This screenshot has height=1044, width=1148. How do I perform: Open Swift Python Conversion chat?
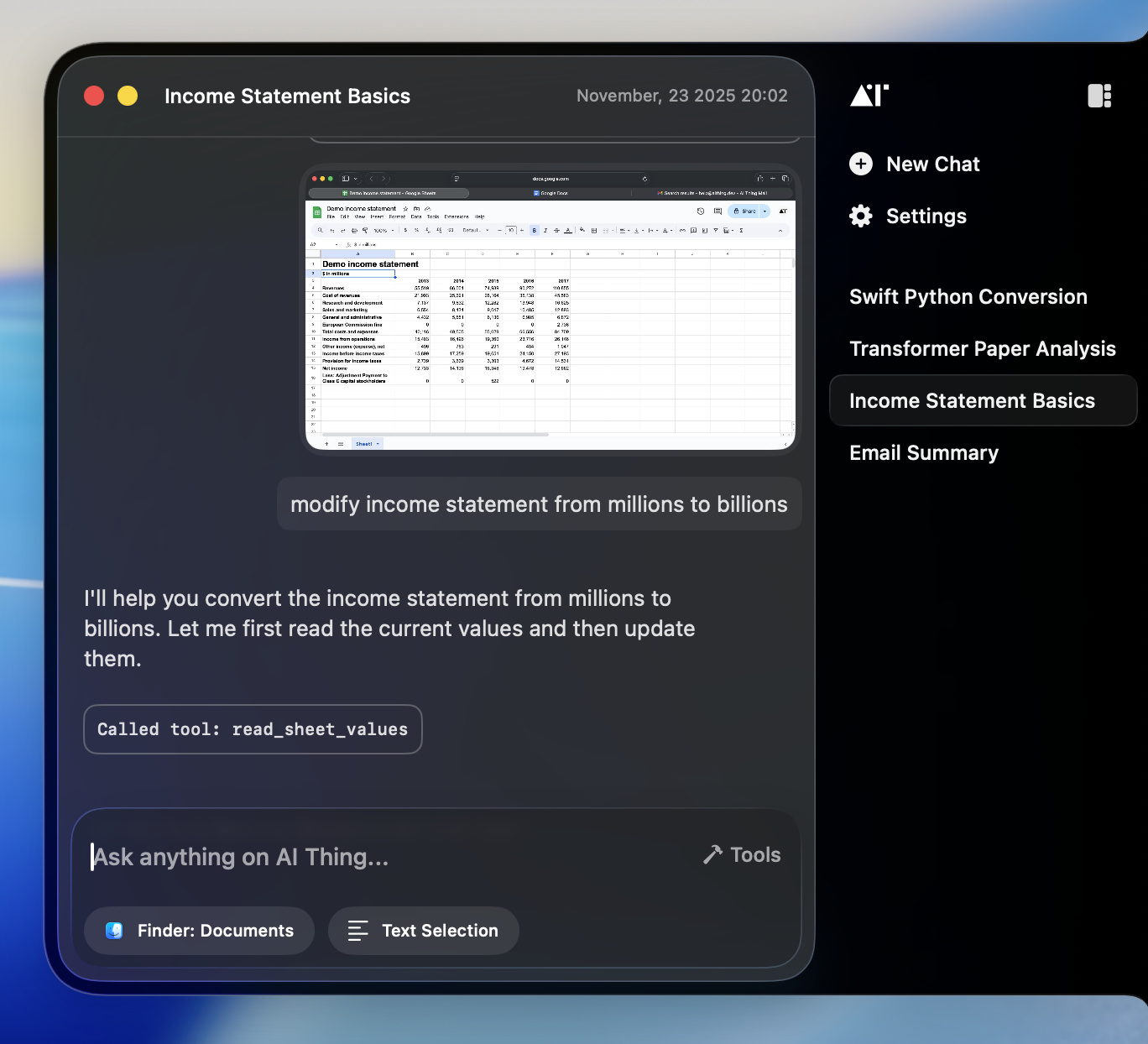968,297
